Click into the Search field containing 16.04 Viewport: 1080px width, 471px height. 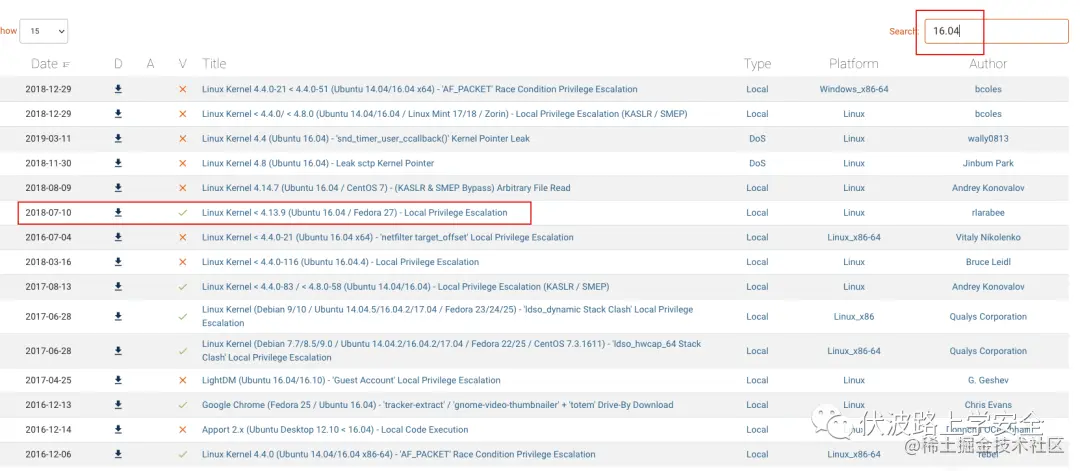[x=996, y=31]
